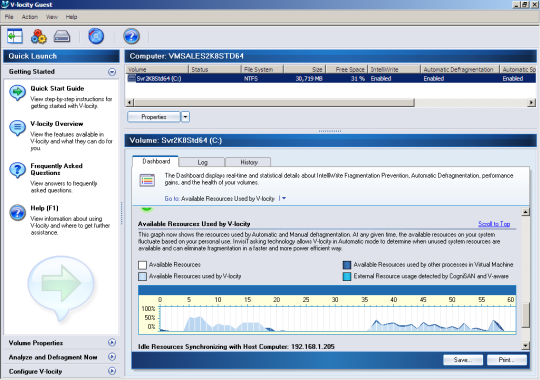This screenshot has width=540, height=380.
Task: Switch to the History tab
Action: coord(249,162)
